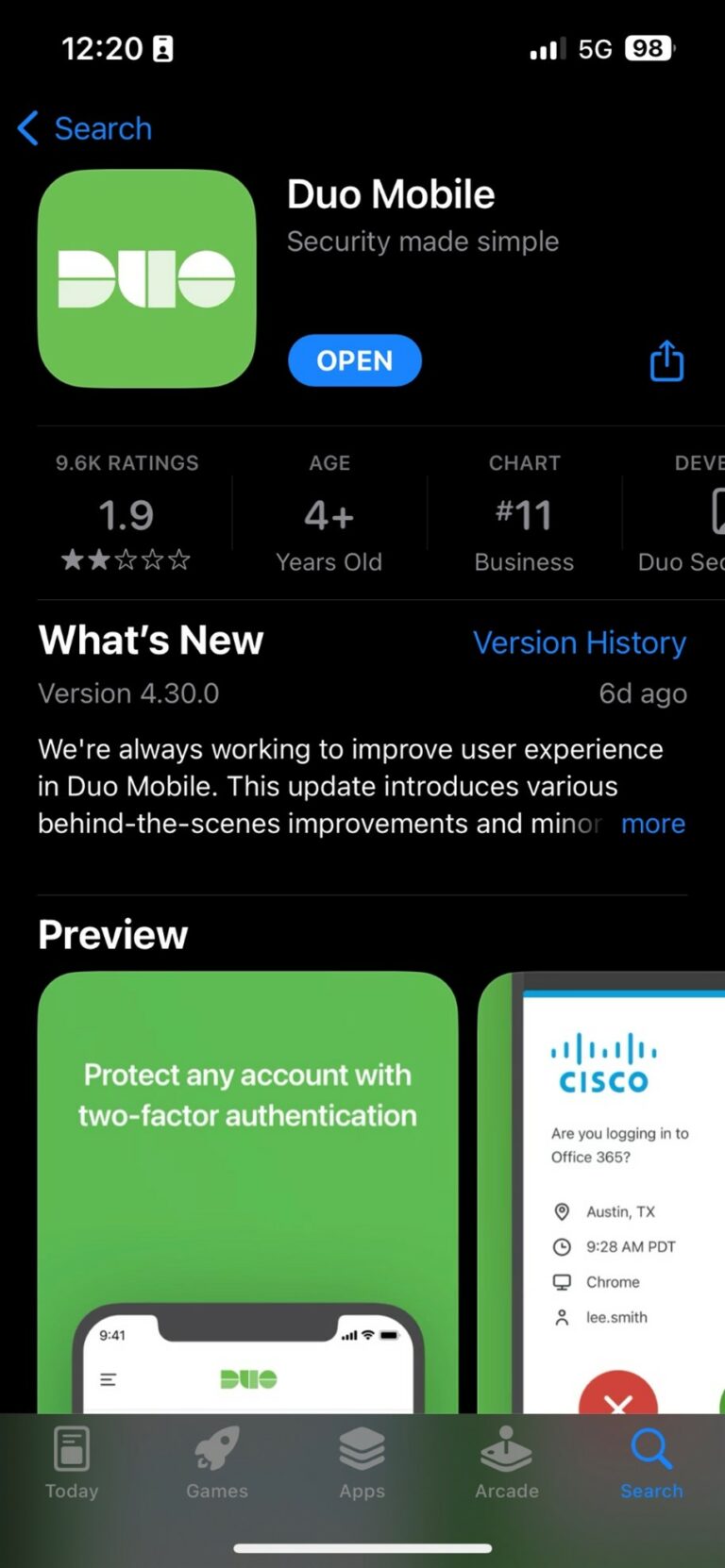The image size is (725, 1568).
Task: Open Version History link
Action: click(x=579, y=642)
